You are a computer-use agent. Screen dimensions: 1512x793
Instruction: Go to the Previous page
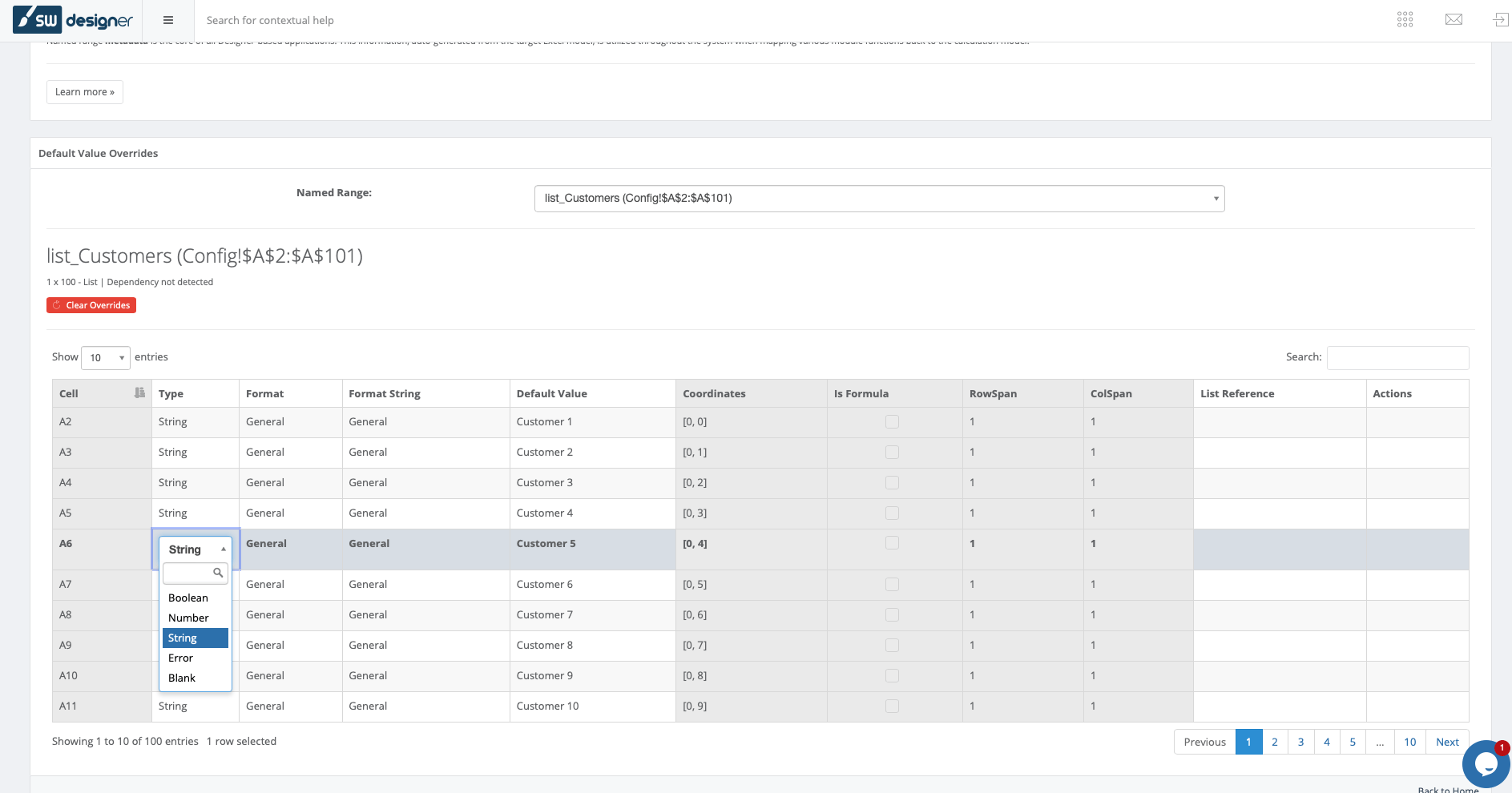tap(1204, 742)
